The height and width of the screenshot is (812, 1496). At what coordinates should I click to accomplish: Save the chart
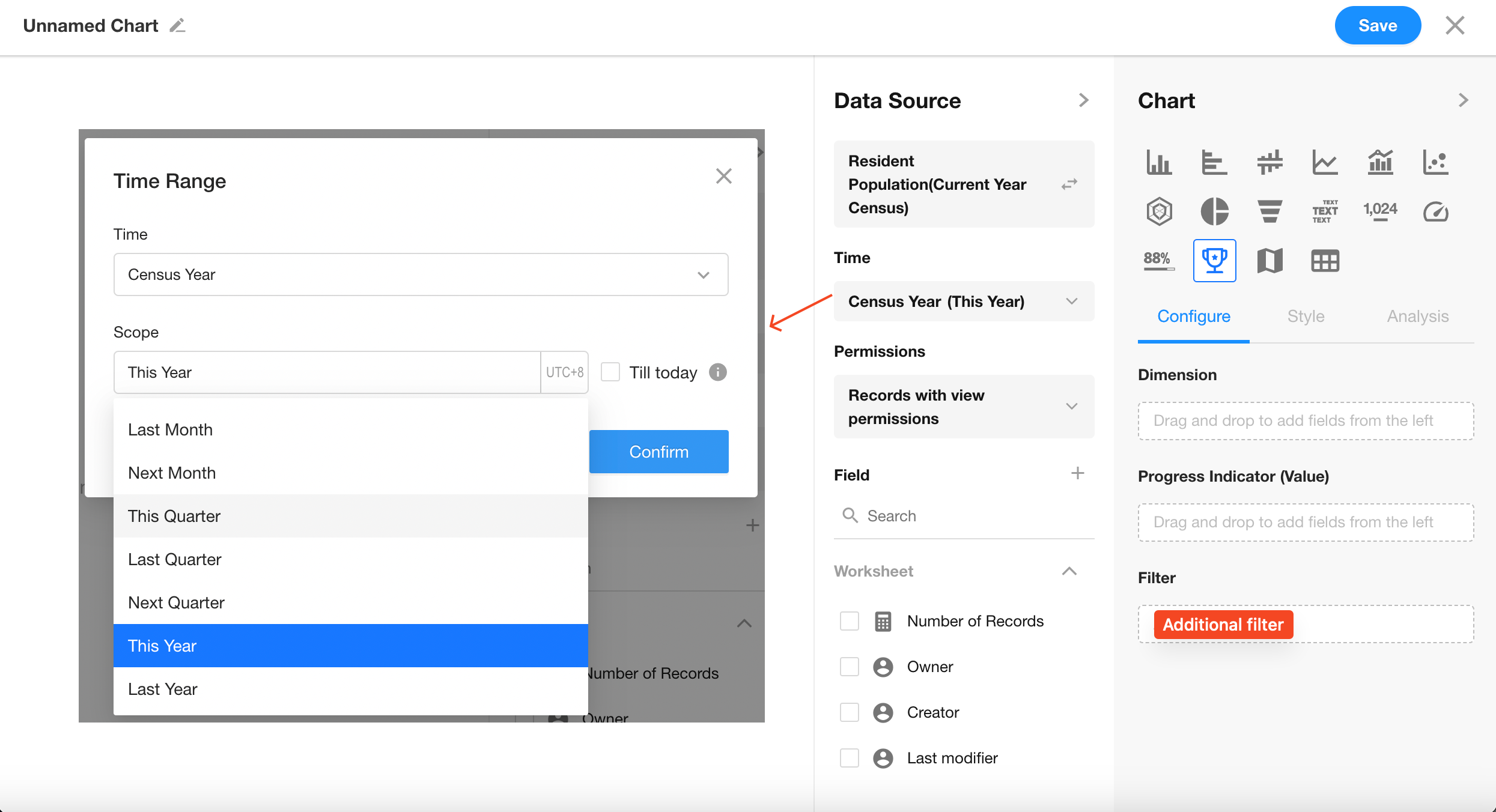[x=1377, y=26]
